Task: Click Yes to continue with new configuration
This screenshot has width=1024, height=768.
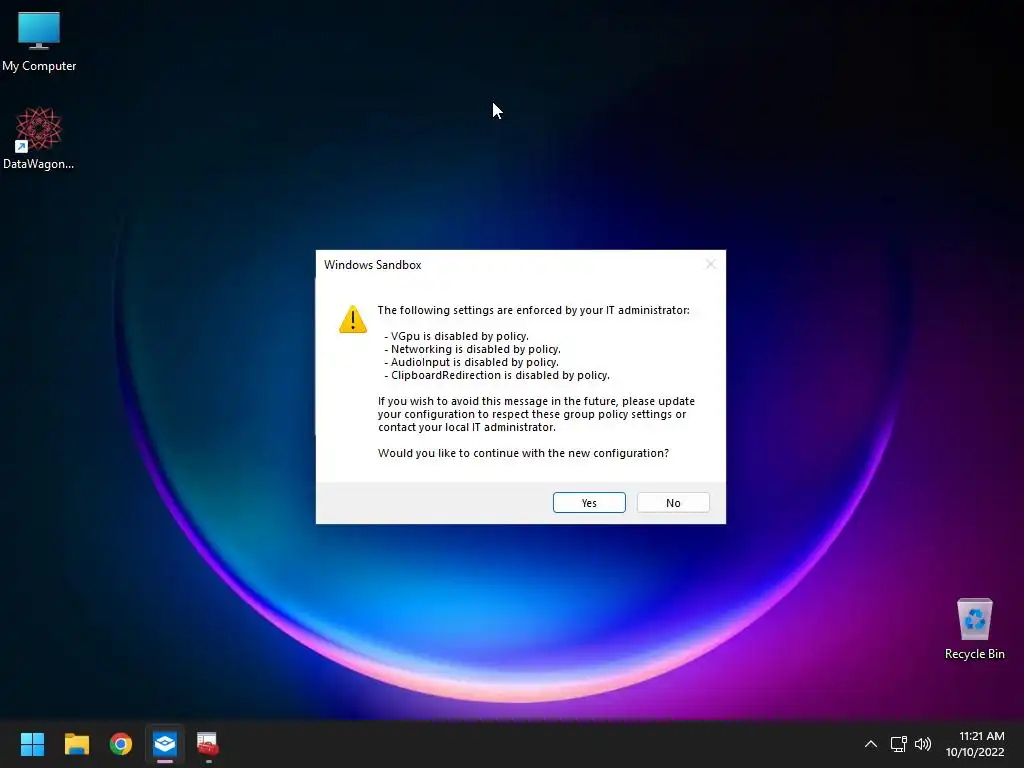Action: click(x=589, y=502)
